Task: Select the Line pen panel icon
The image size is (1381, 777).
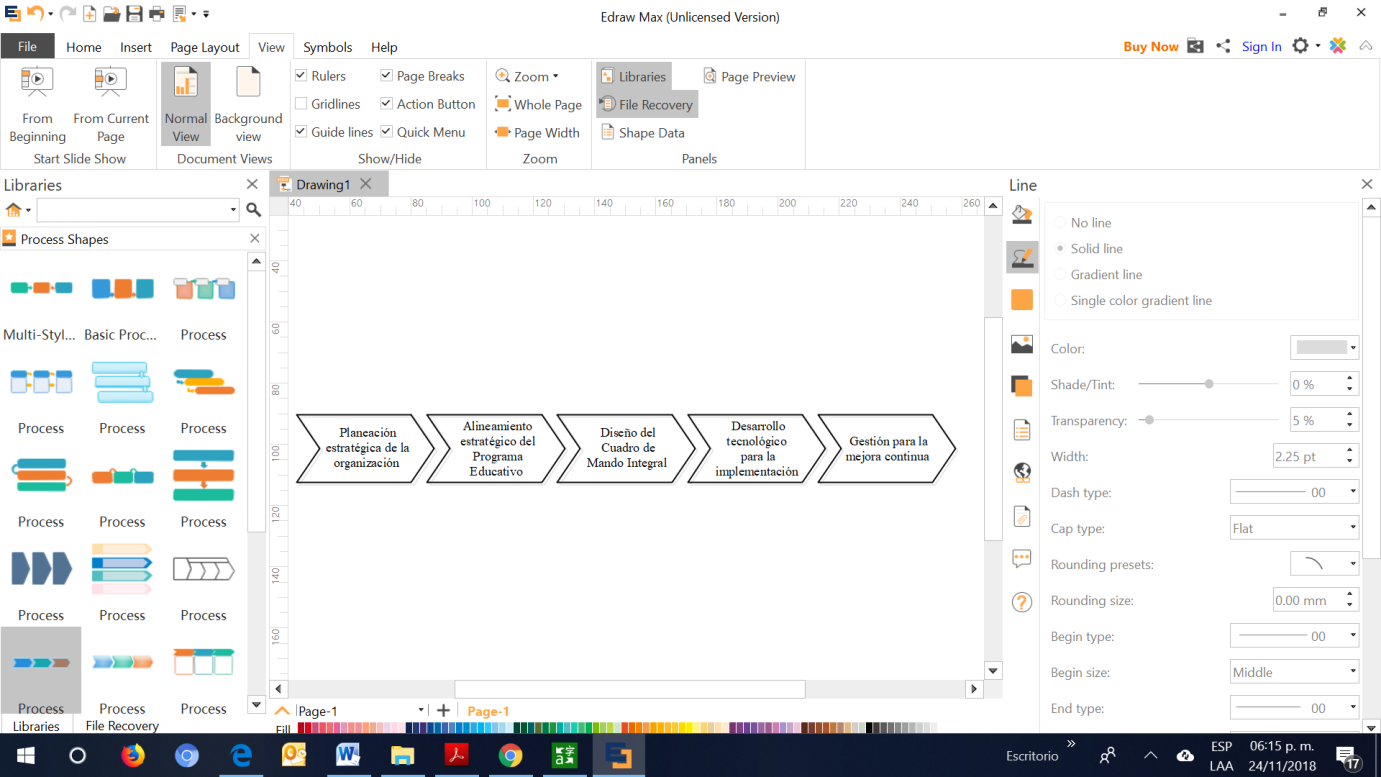Action: pyautogui.click(x=1021, y=257)
